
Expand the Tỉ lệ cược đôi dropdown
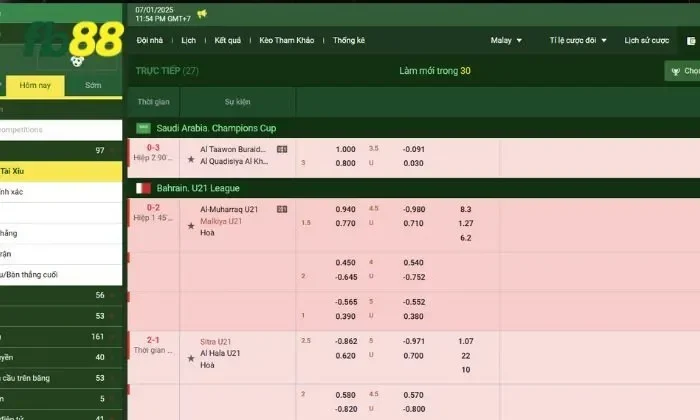click(578, 41)
